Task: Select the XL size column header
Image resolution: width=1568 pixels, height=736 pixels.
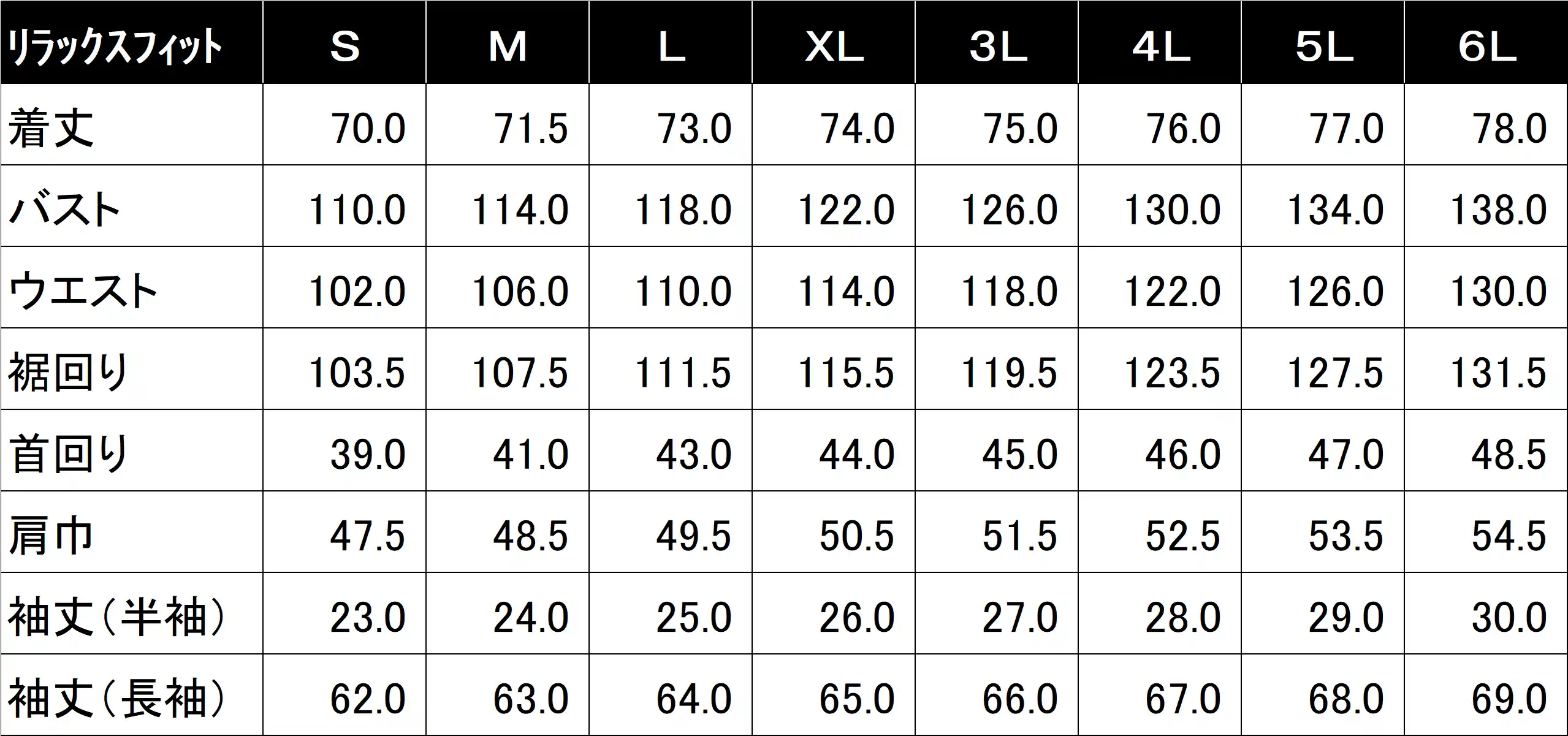Action: pos(834,42)
